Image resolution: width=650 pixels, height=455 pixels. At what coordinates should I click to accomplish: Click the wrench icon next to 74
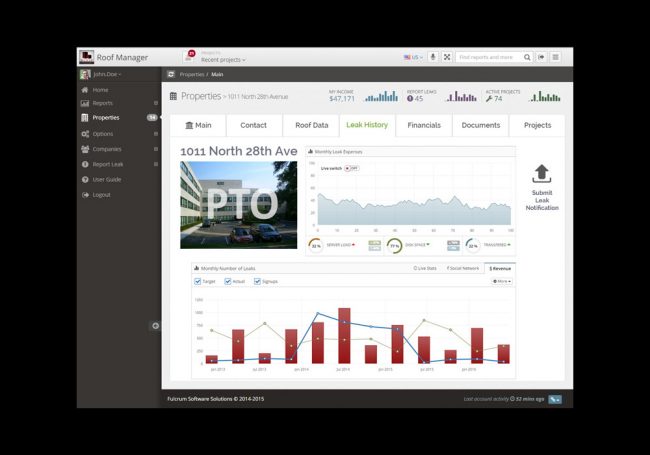[489, 99]
